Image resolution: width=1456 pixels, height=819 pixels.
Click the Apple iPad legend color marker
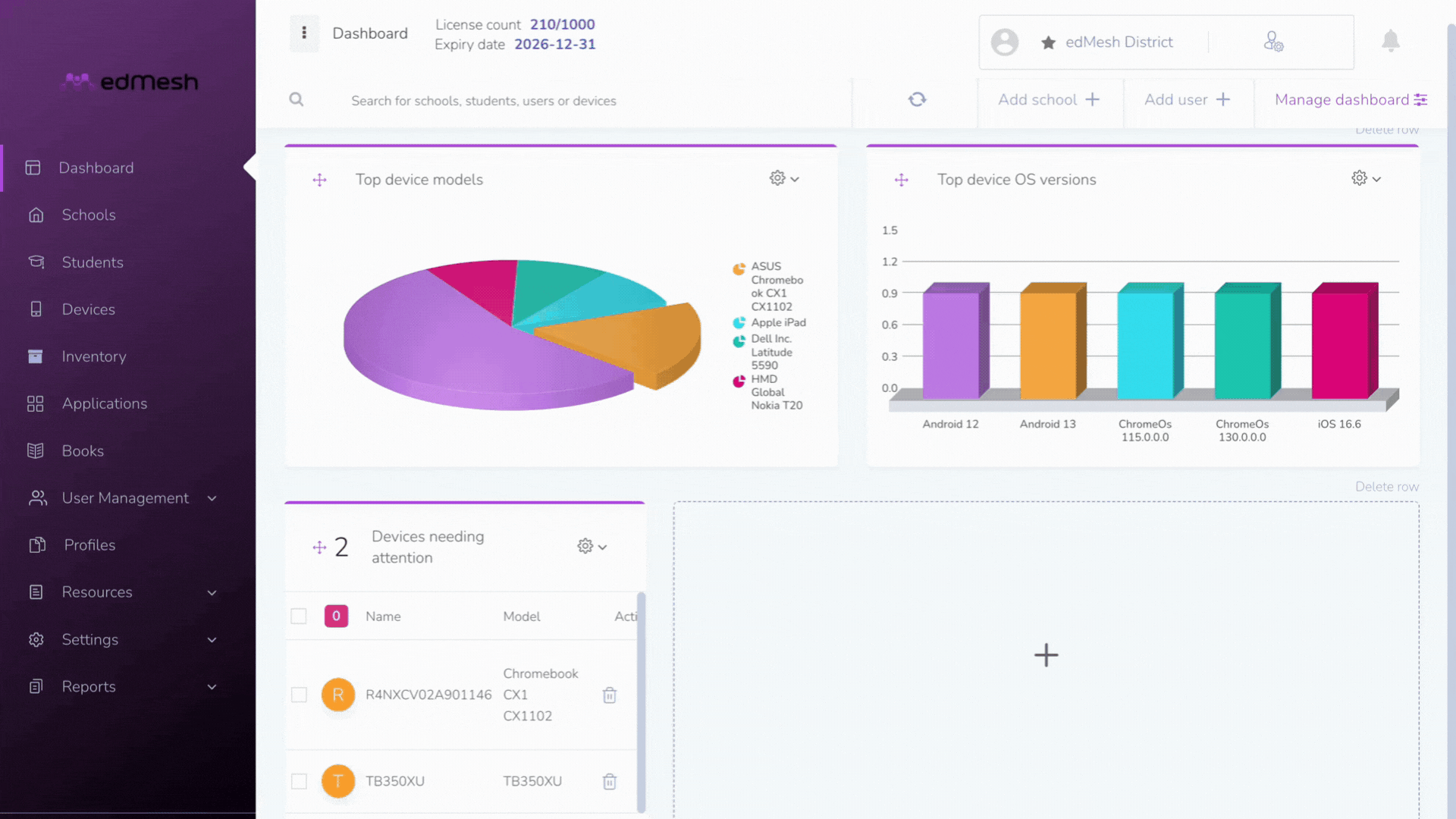(739, 323)
